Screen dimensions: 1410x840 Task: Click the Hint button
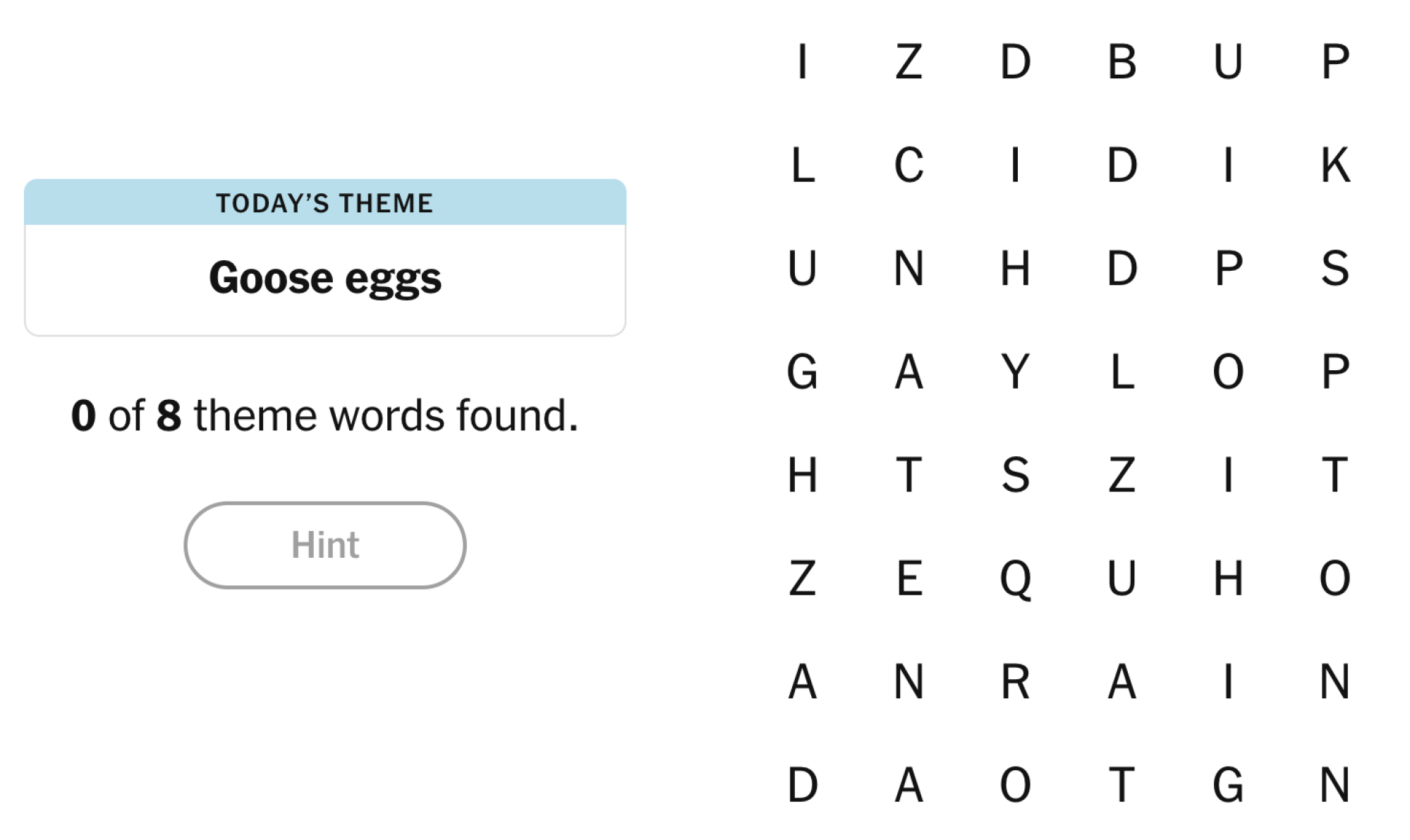coord(324,544)
